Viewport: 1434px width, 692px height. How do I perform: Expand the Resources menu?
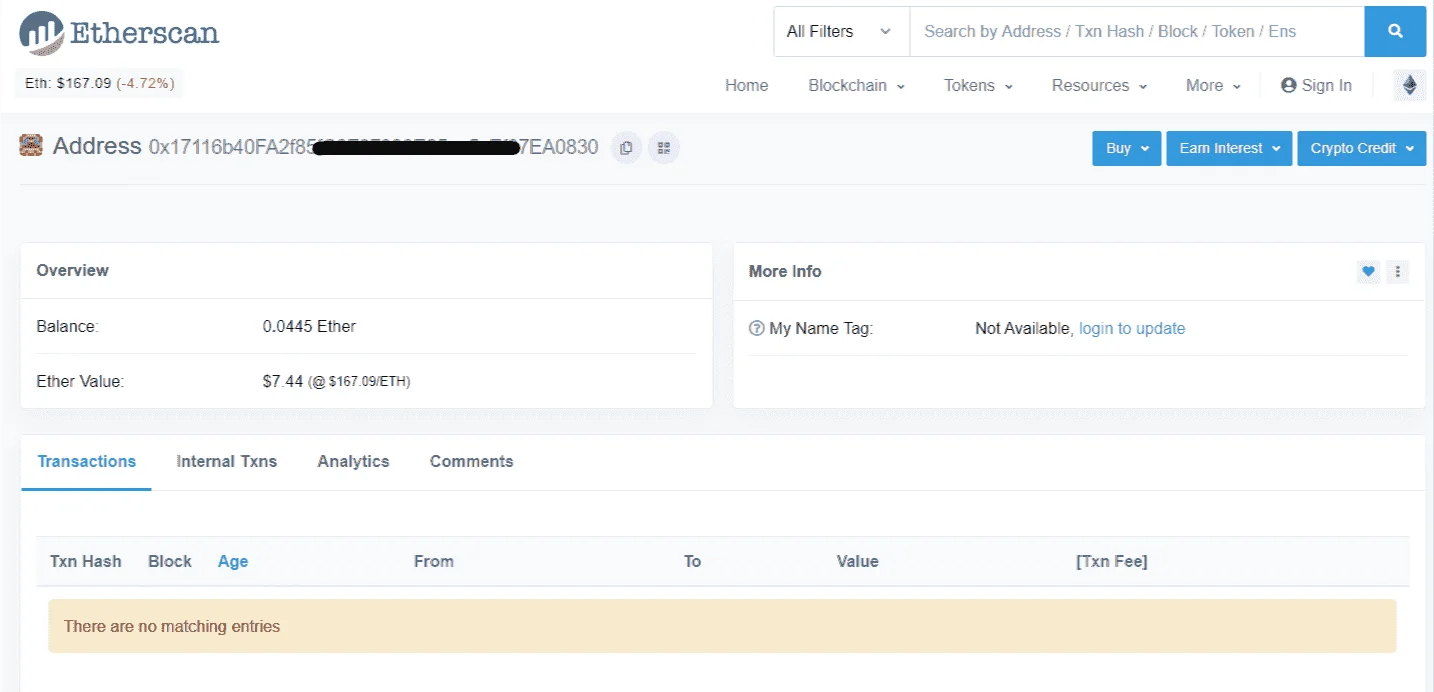point(1100,86)
